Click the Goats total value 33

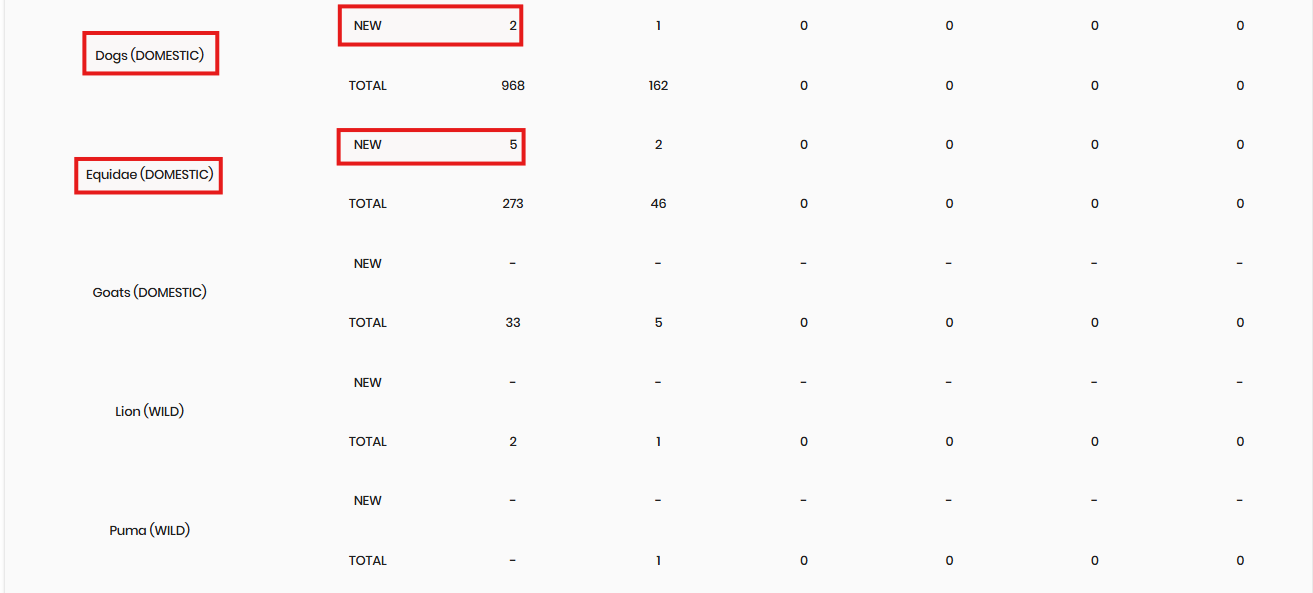pyautogui.click(x=513, y=323)
